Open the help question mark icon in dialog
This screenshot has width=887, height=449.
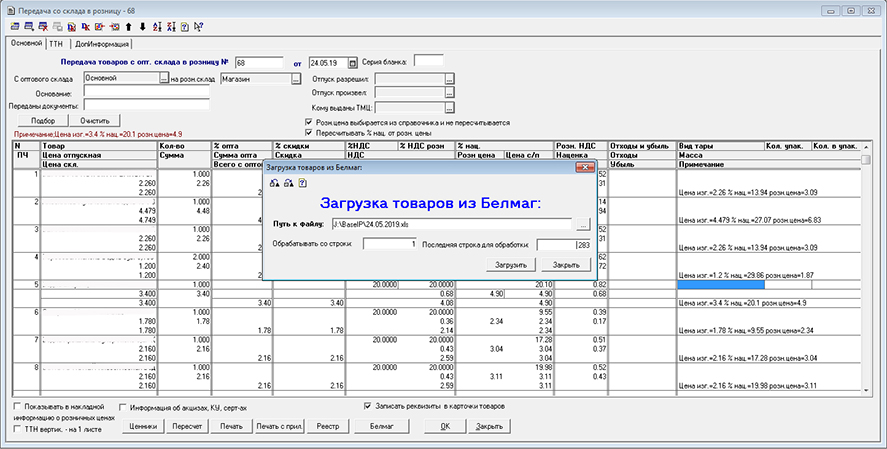301,184
